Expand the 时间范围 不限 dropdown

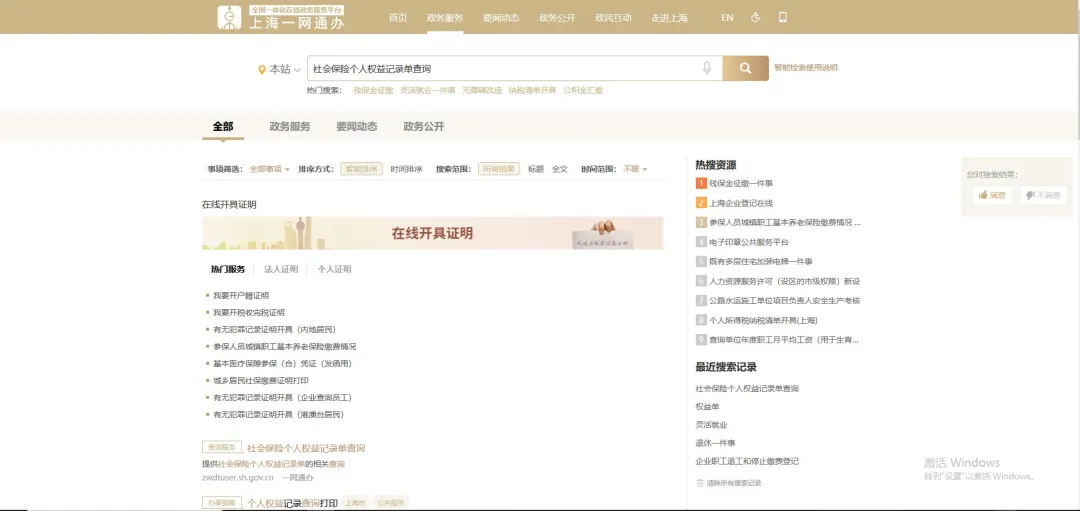(x=635, y=169)
